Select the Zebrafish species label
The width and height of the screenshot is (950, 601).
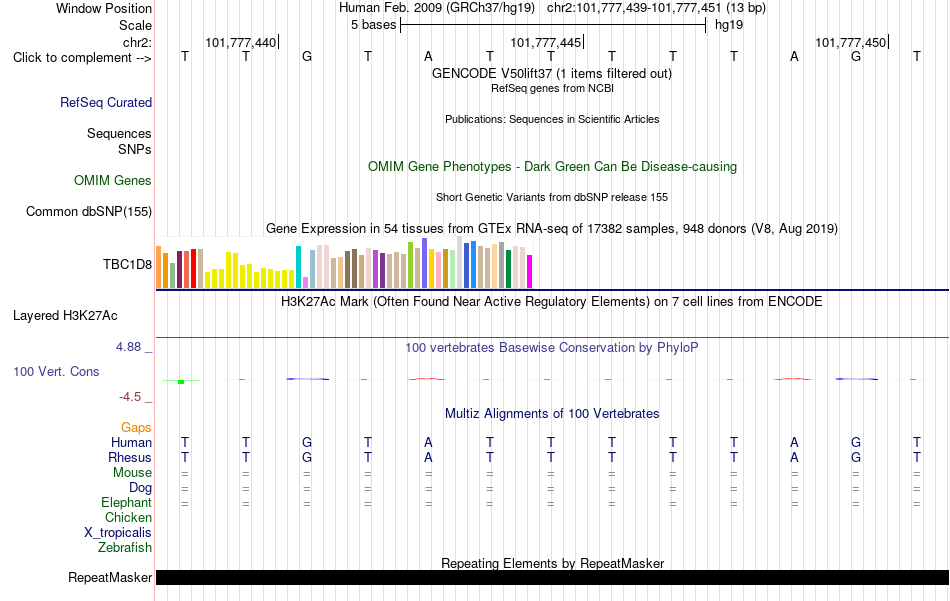[x=125, y=547]
